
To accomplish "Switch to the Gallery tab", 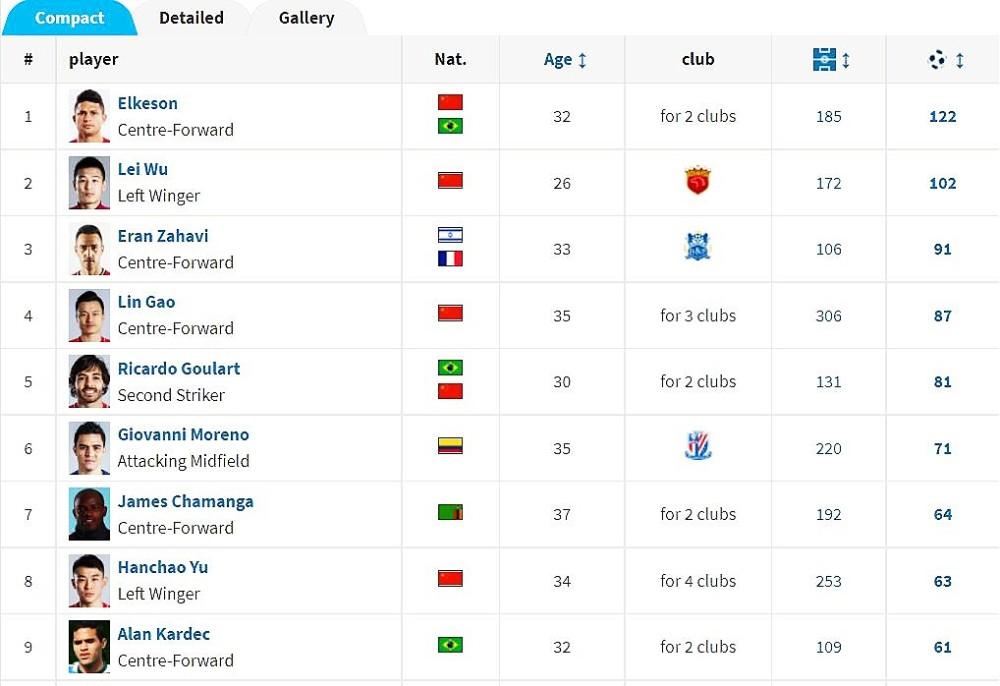I will click(x=306, y=18).
